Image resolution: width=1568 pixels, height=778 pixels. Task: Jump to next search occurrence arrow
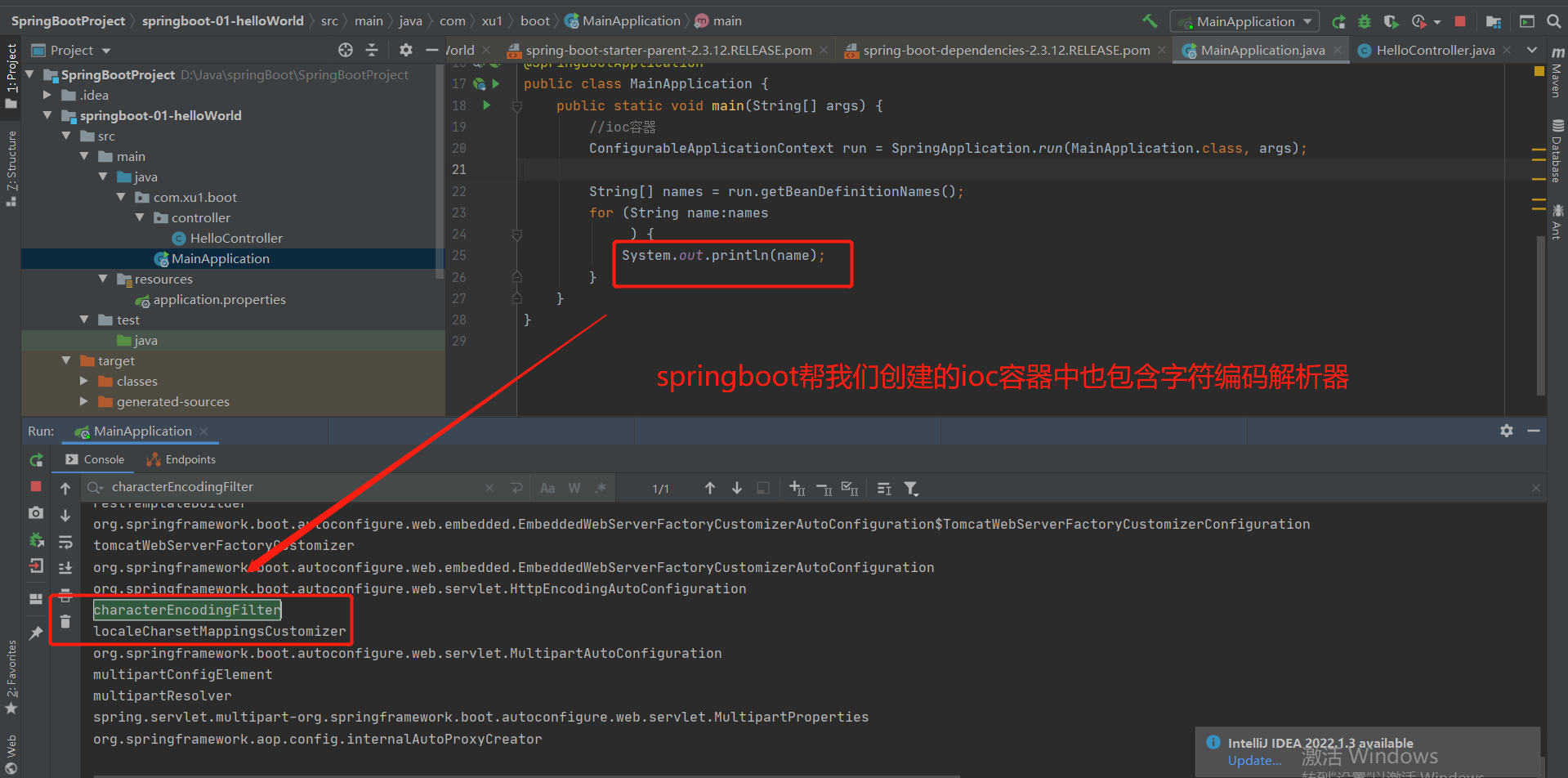pos(737,488)
